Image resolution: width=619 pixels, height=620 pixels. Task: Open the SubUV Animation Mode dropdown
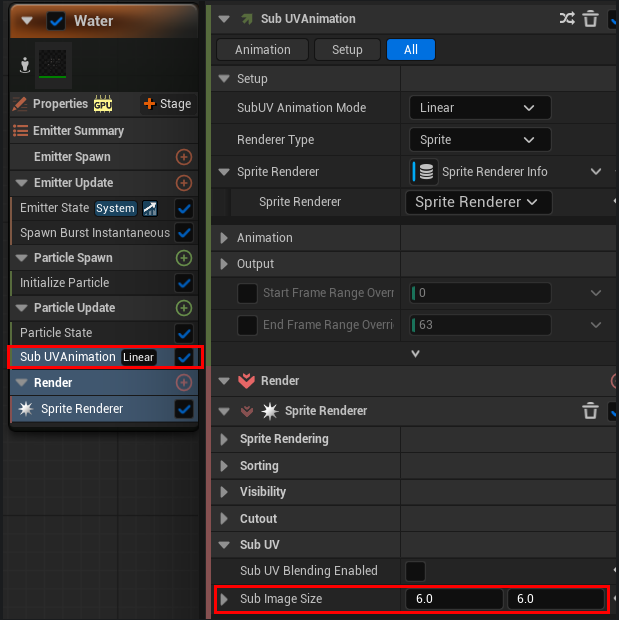pos(480,108)
